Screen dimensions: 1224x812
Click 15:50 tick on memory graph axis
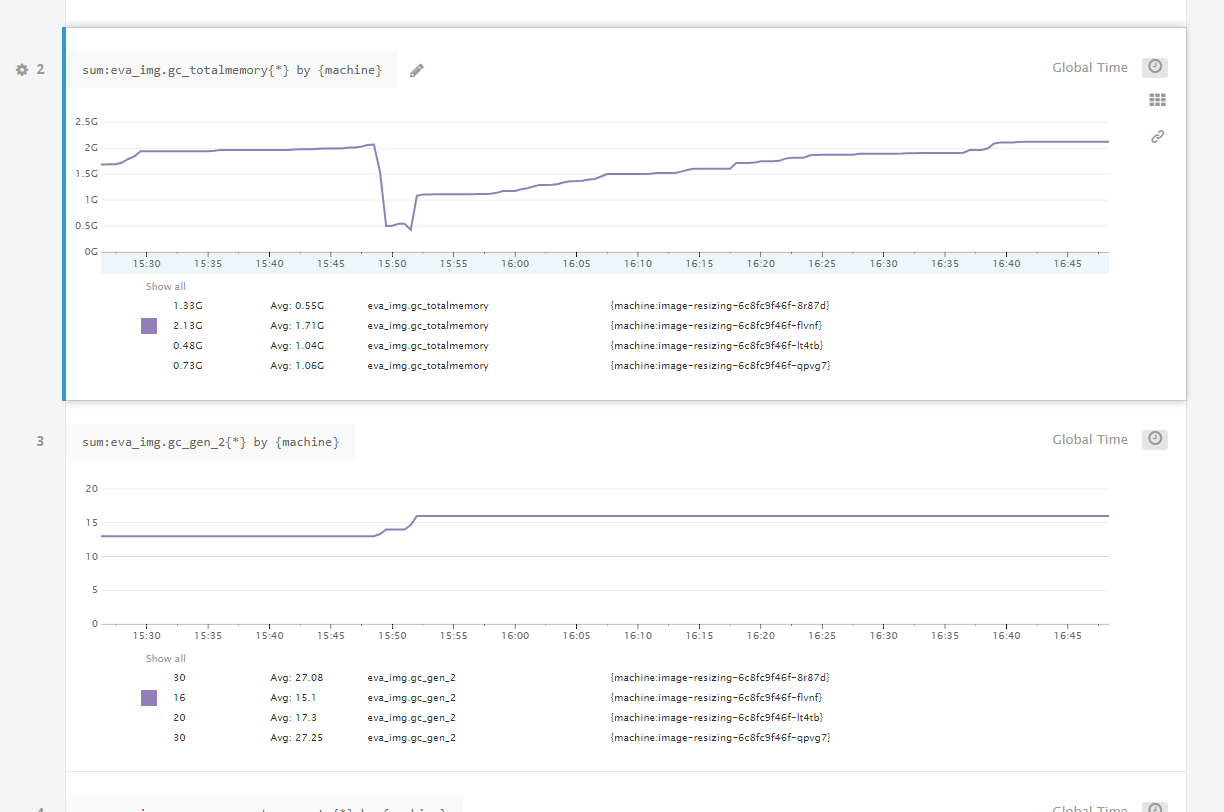click(x=393, y=264)
